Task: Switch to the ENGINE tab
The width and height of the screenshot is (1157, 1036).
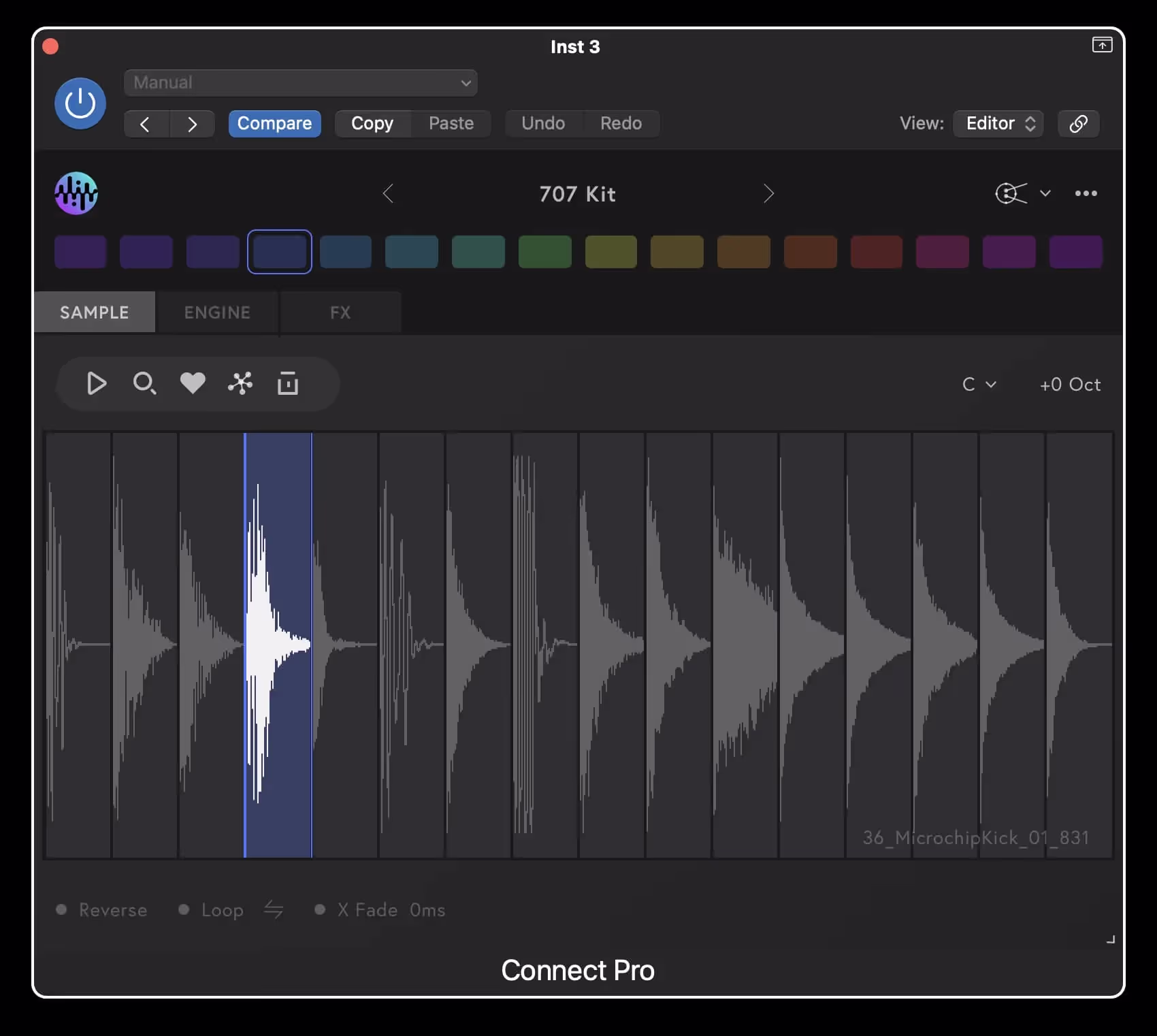Action: [x=217, y=312]
